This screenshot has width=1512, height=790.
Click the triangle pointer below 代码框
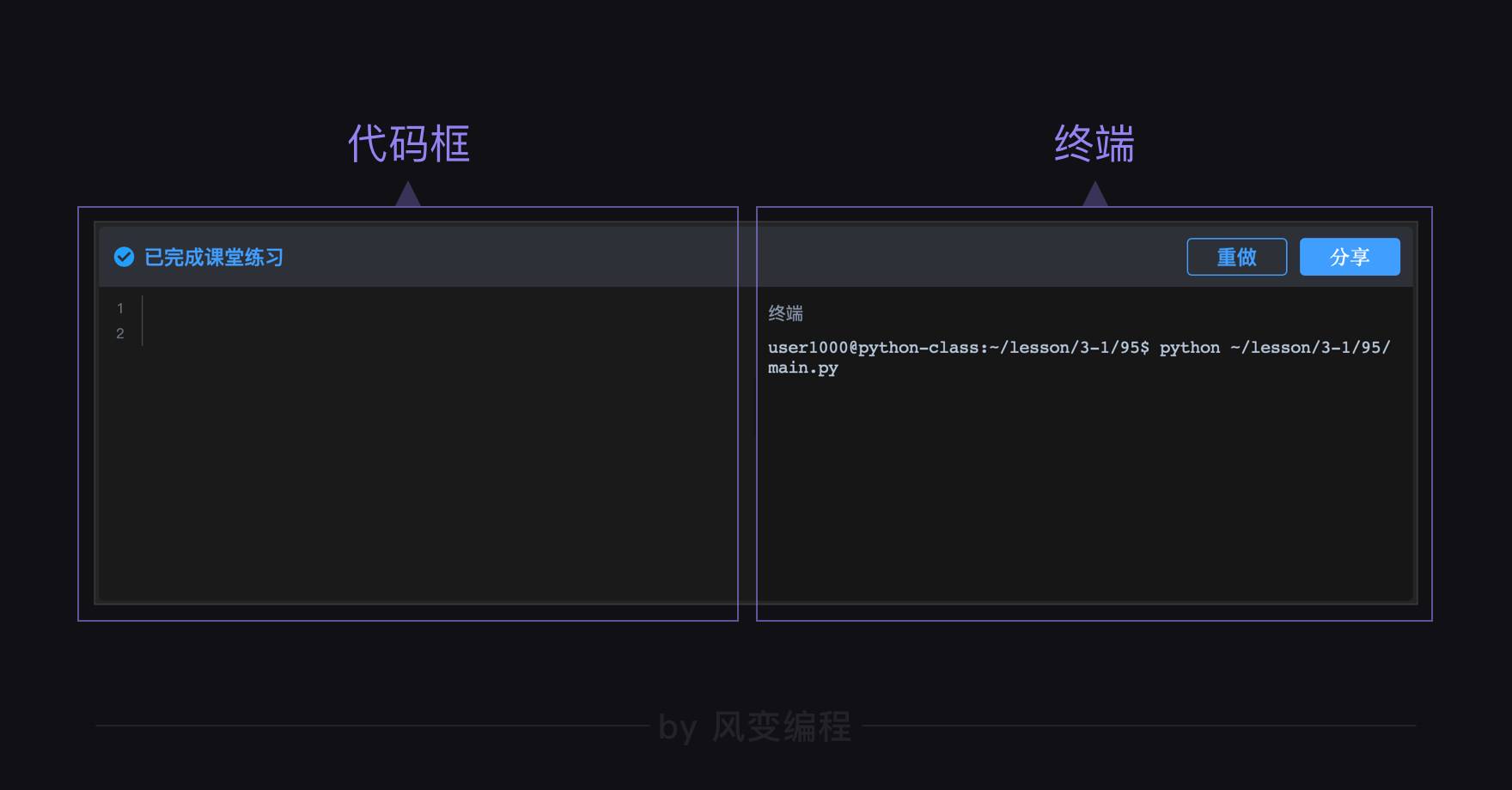(408, 197)
